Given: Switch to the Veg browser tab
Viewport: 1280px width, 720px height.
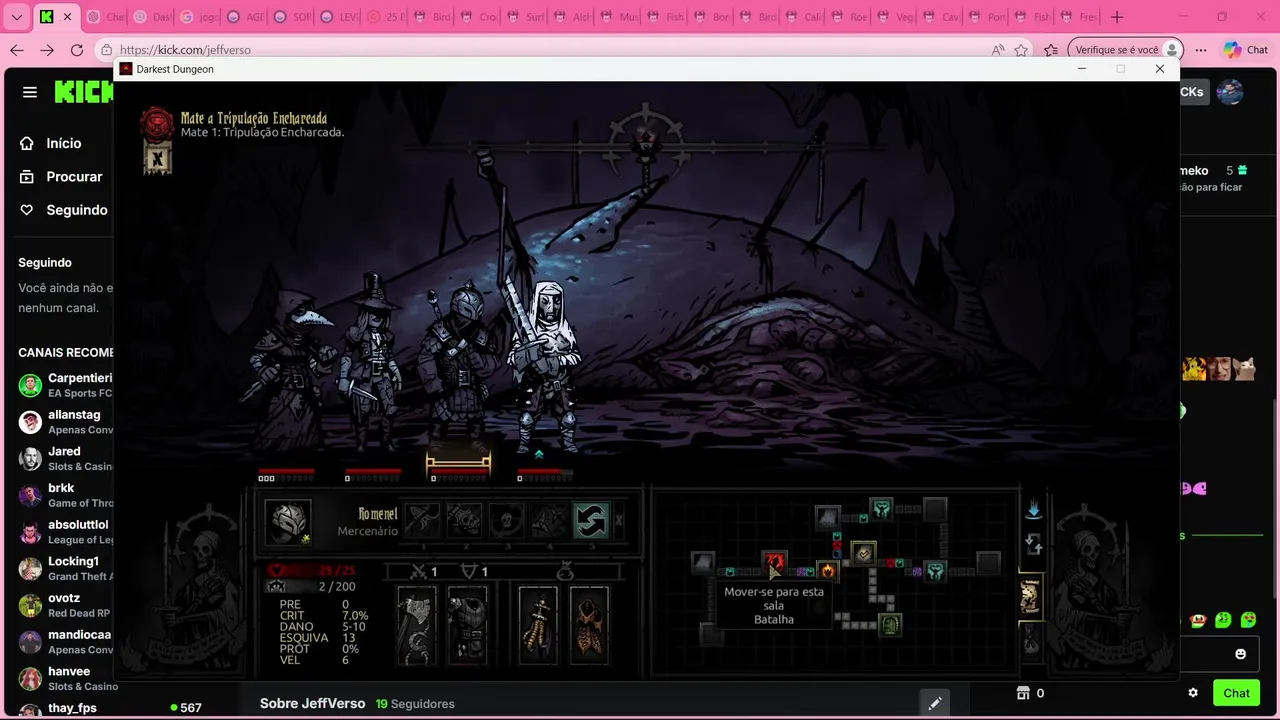Looking at the screenshot, I should (895, 17).
